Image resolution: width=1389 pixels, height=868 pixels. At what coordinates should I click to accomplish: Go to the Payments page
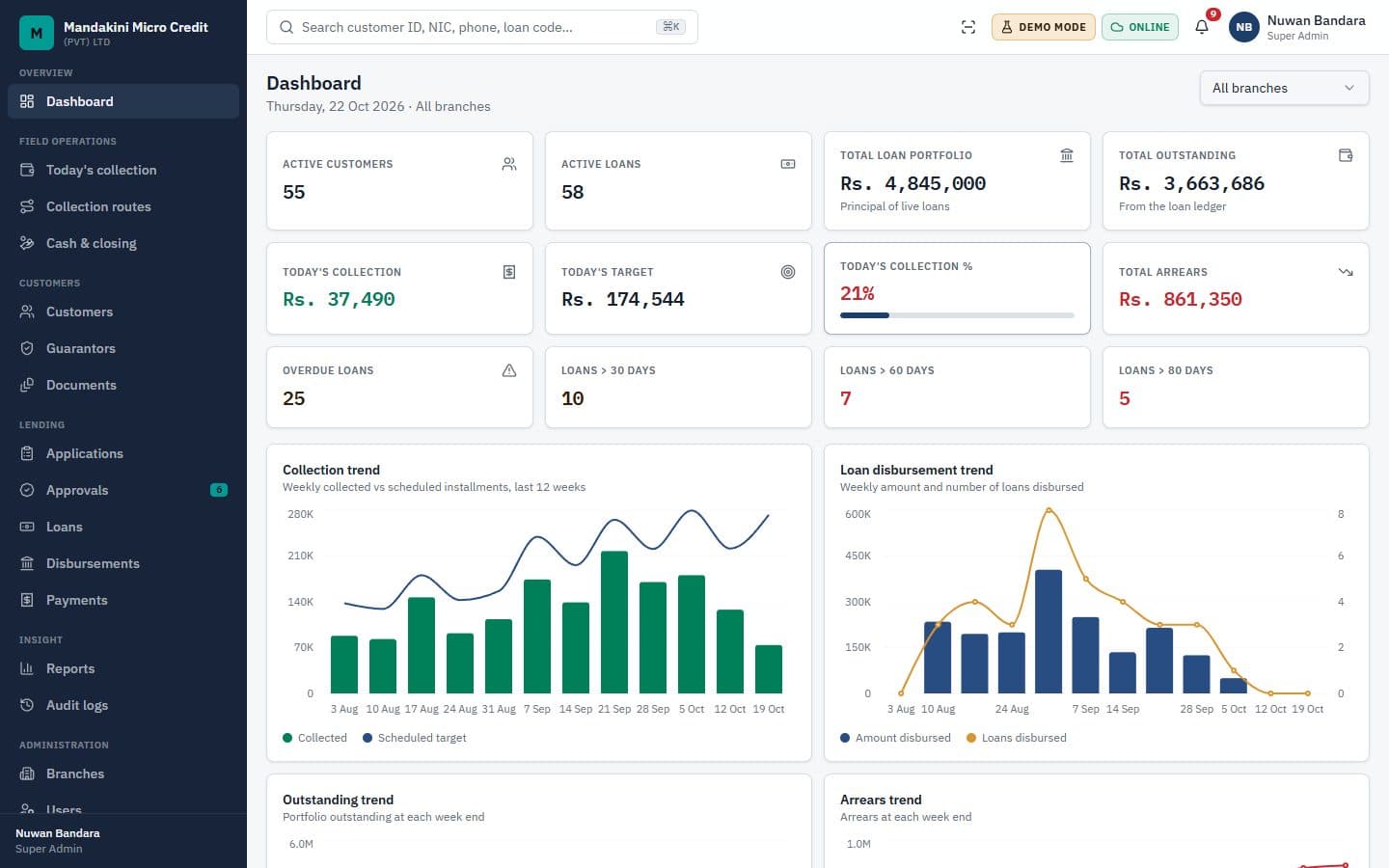[123, 600]
